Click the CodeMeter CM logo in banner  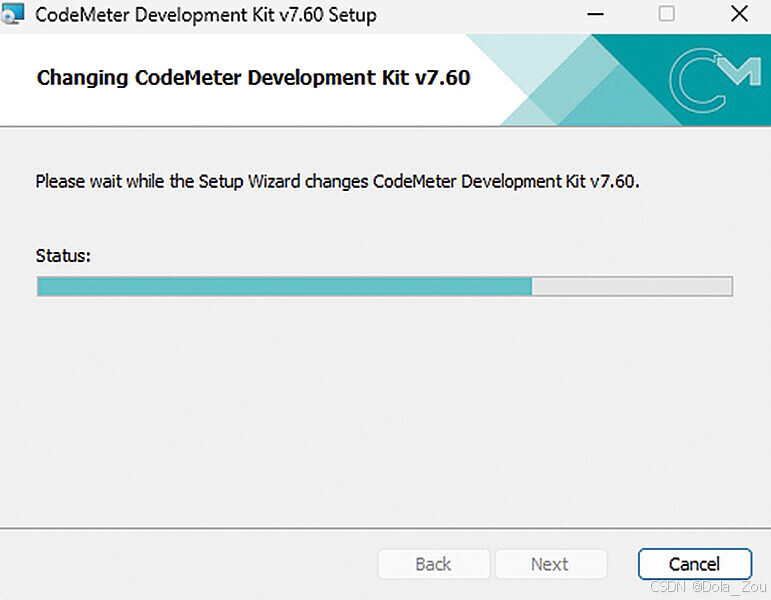pos(715,80)
